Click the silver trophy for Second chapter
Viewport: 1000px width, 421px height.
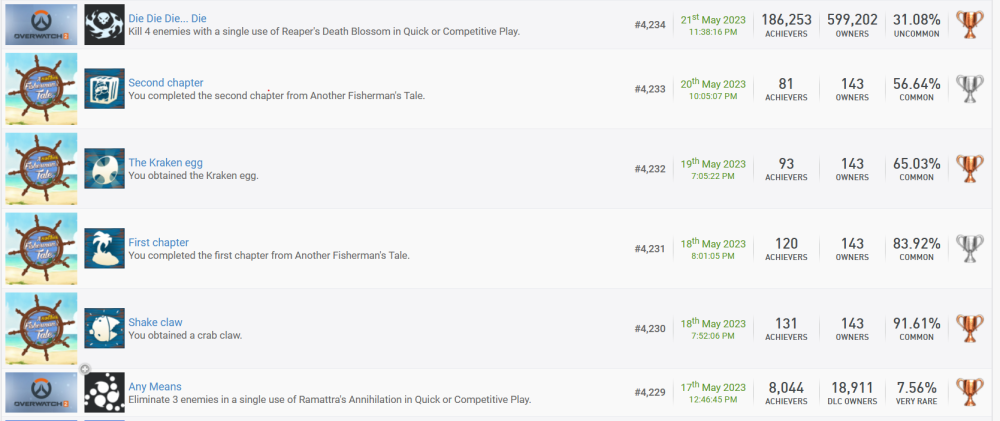[x=969, y=88]
